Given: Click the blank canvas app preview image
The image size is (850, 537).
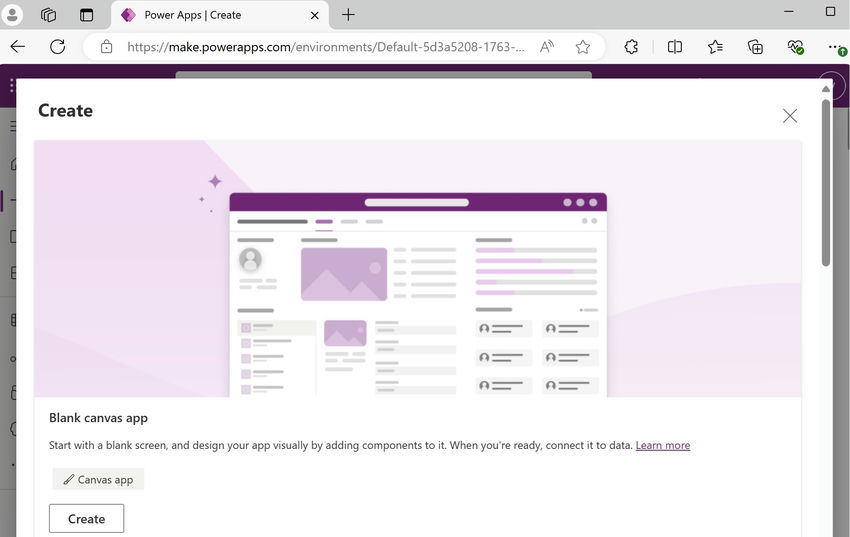Looking at the screenshot, I should pos(418,269).
